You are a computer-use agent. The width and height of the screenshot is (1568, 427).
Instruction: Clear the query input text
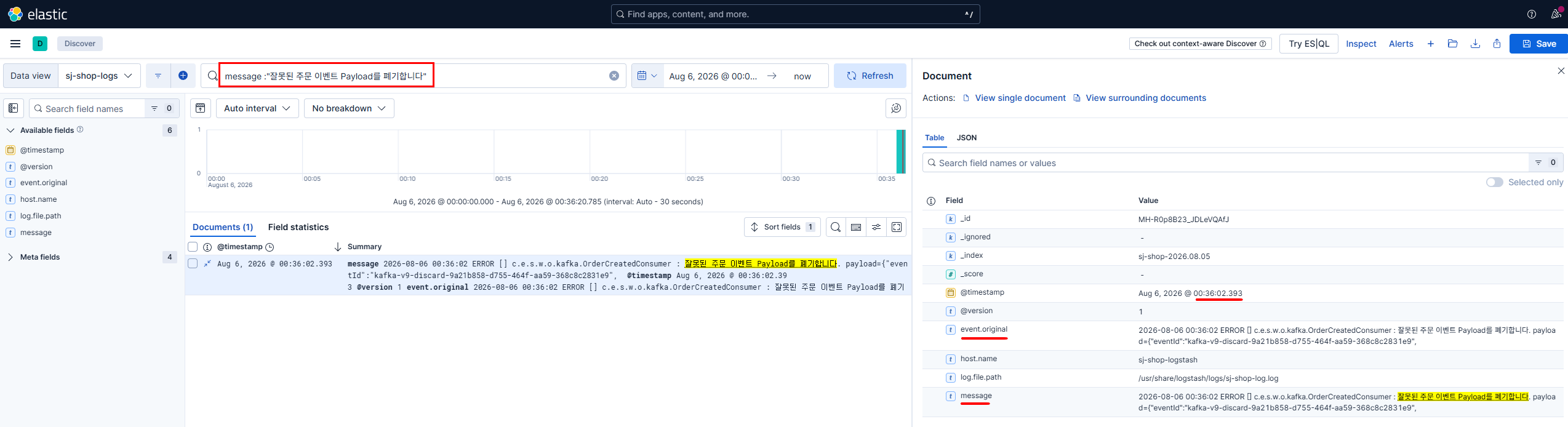(614, 76)
